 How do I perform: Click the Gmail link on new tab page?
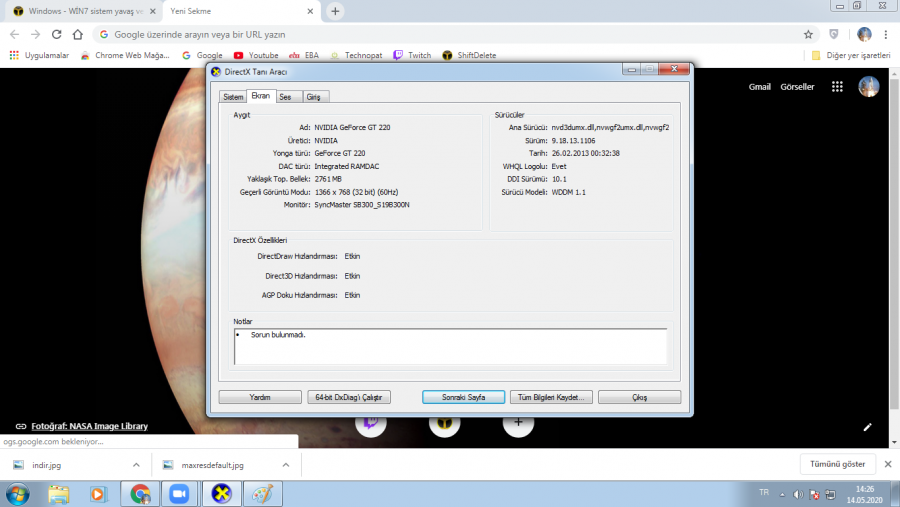759,87
